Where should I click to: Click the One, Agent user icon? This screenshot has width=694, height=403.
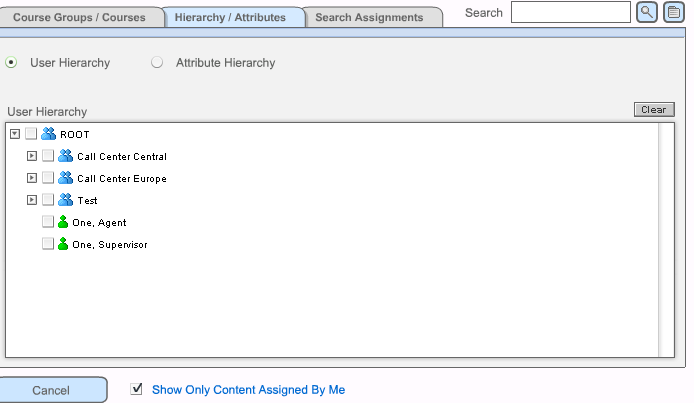tap(64, 222)
